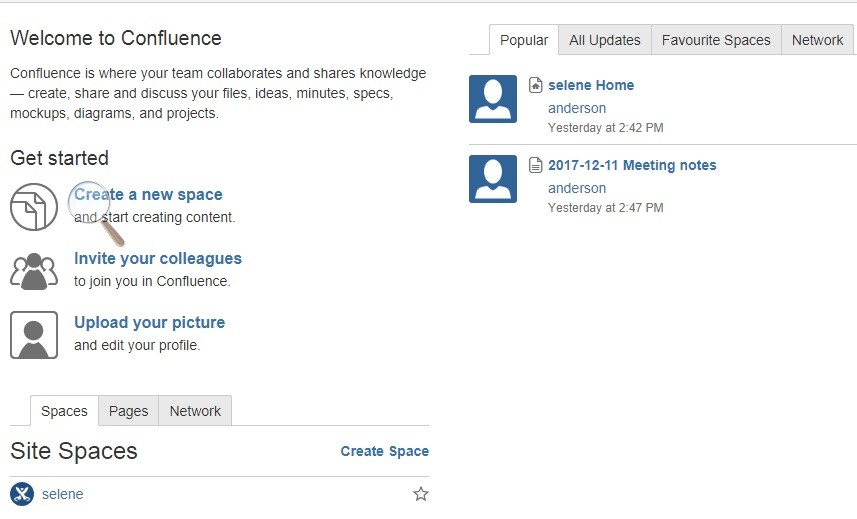Switch to the Pages tab
This screenshot has height=519, width=857.
128,411
